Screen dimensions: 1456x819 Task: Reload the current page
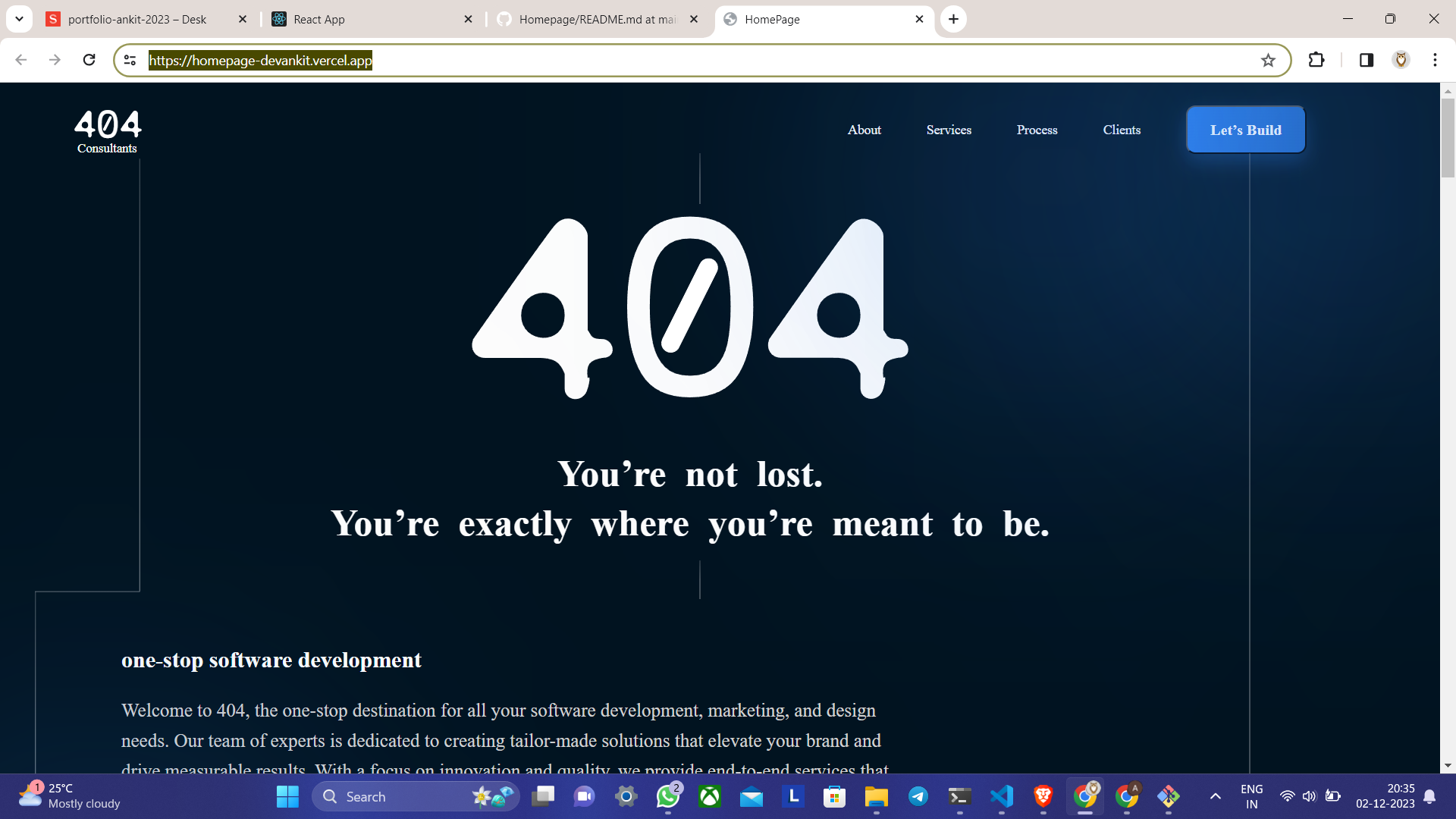click(89, 60)
